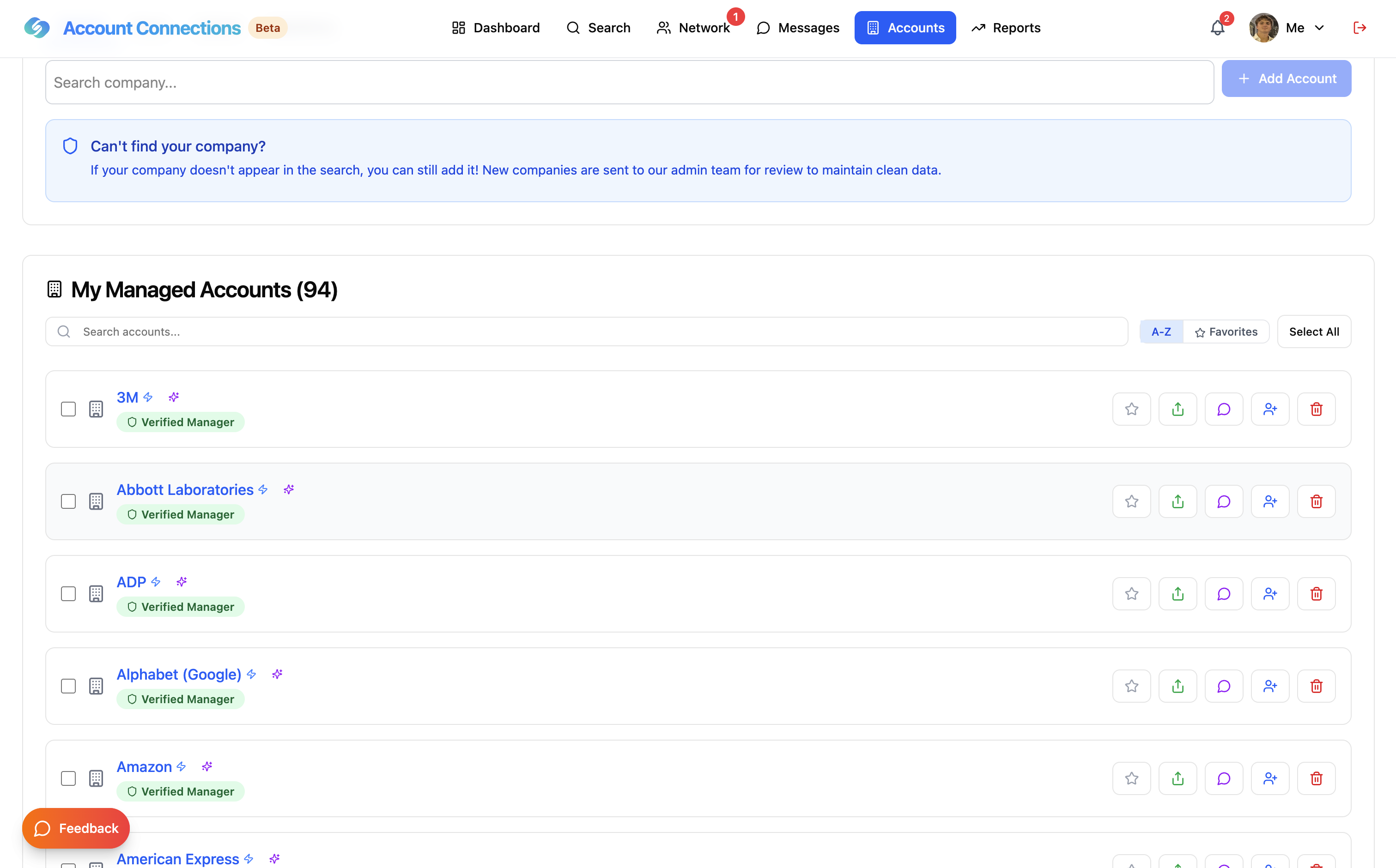Select the Amazon account checkbox
Viewport: 1396px width, 868px height.
(x=68, y=778)
